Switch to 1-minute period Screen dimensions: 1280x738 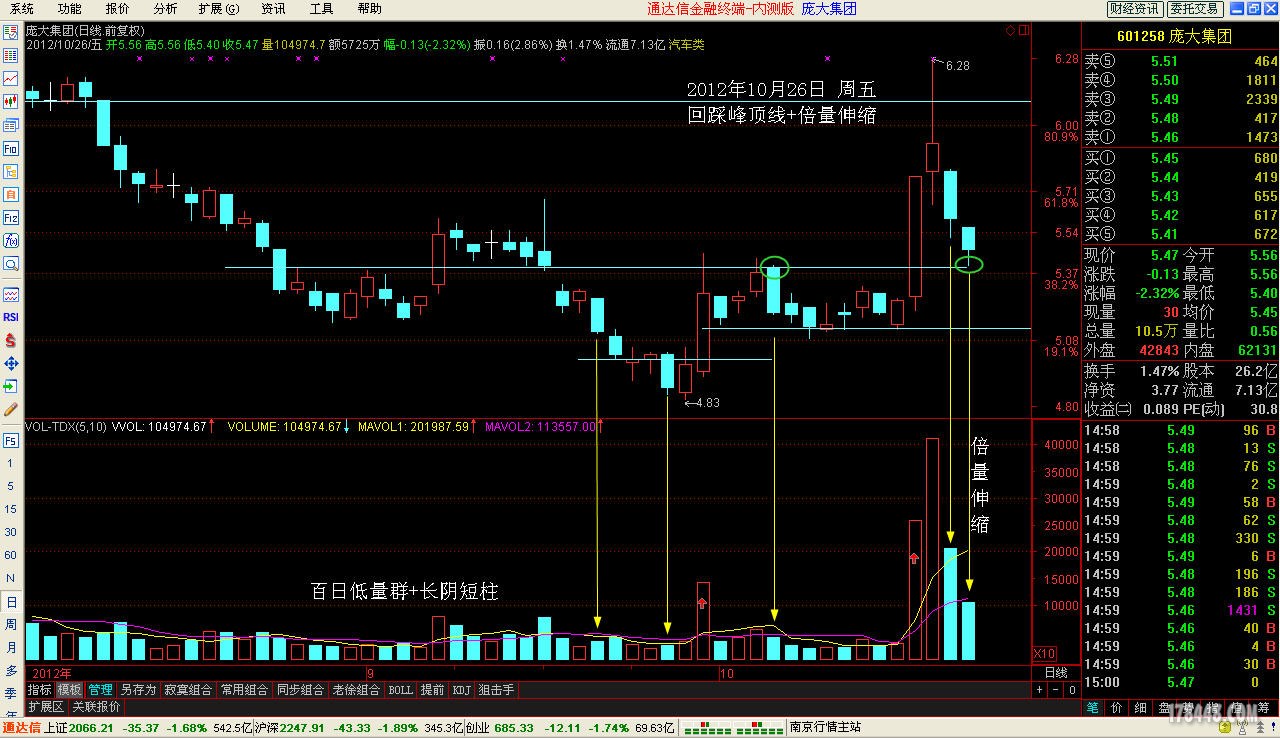coord(10,465)
